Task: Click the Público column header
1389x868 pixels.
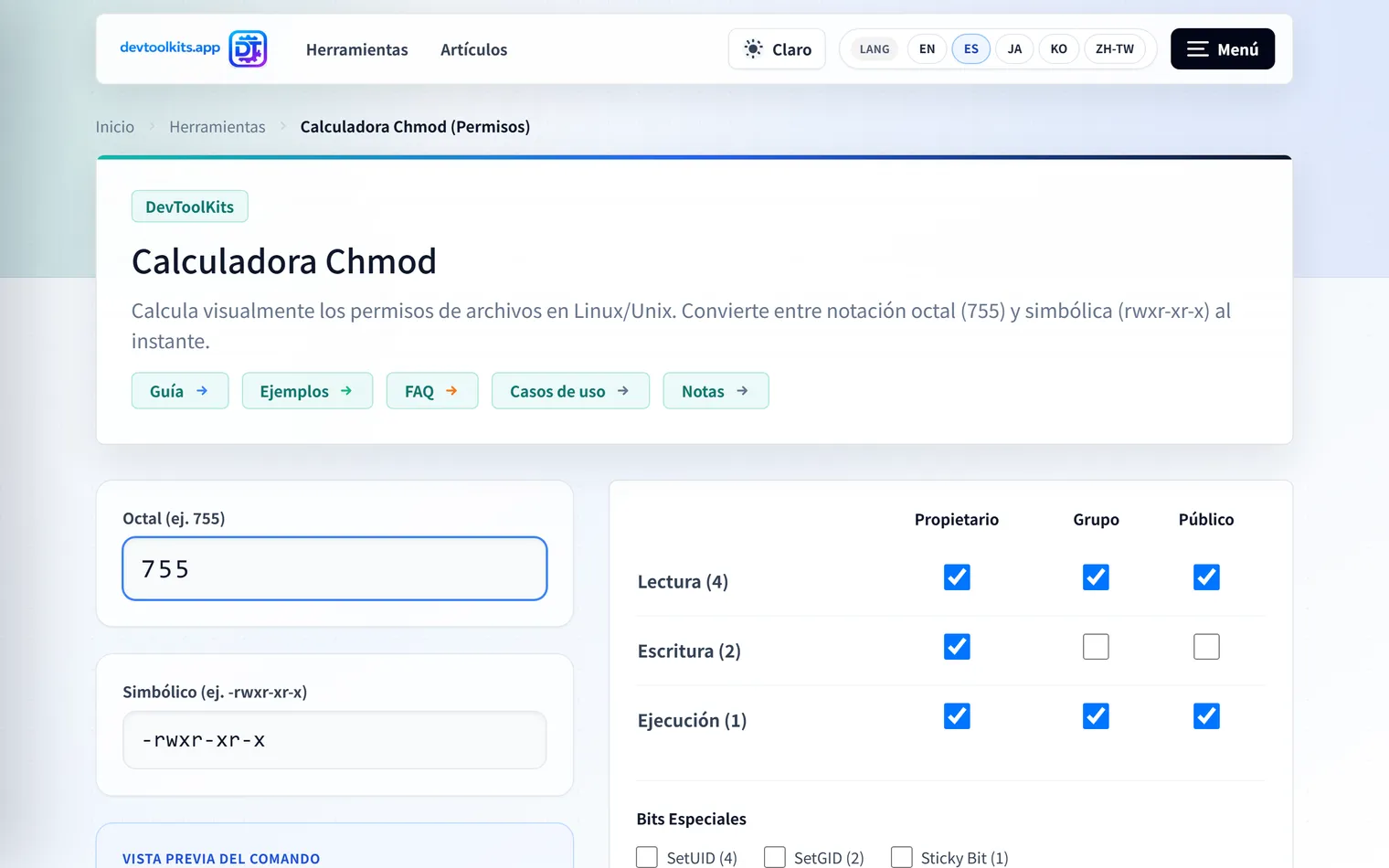Action: pos(1206,519)
